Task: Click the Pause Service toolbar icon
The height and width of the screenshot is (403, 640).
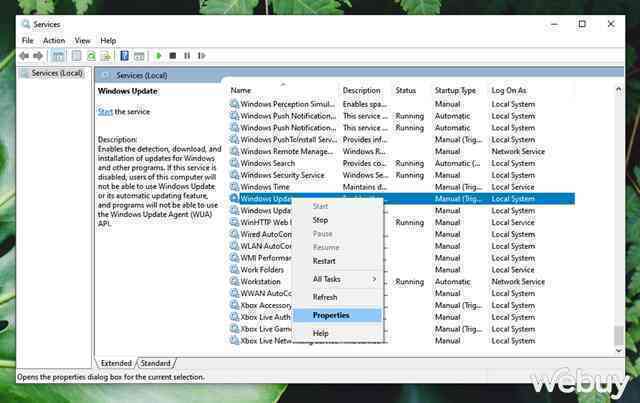Action: 187,56
